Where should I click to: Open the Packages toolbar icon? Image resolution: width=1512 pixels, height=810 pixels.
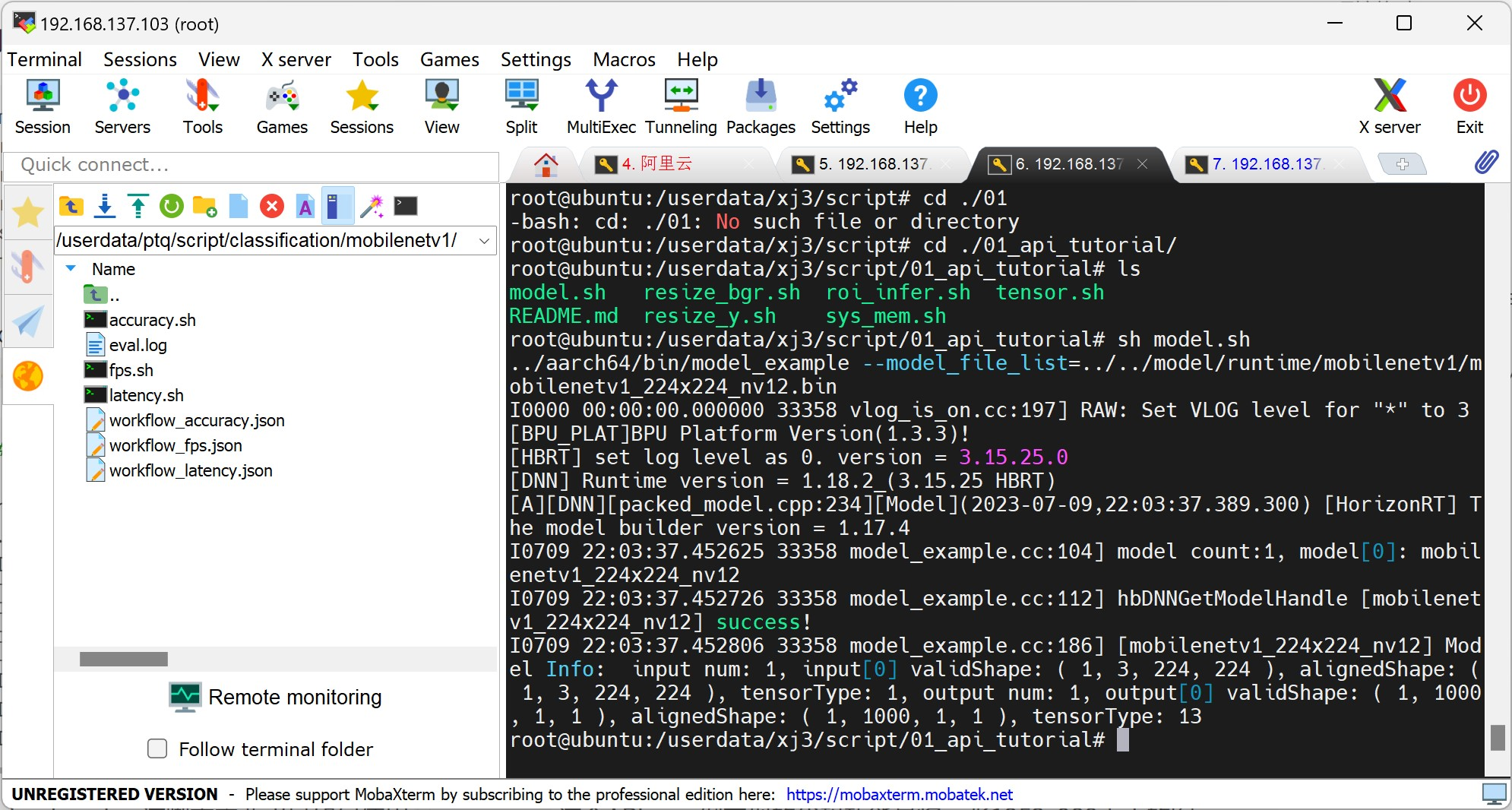tap(761, 107)
